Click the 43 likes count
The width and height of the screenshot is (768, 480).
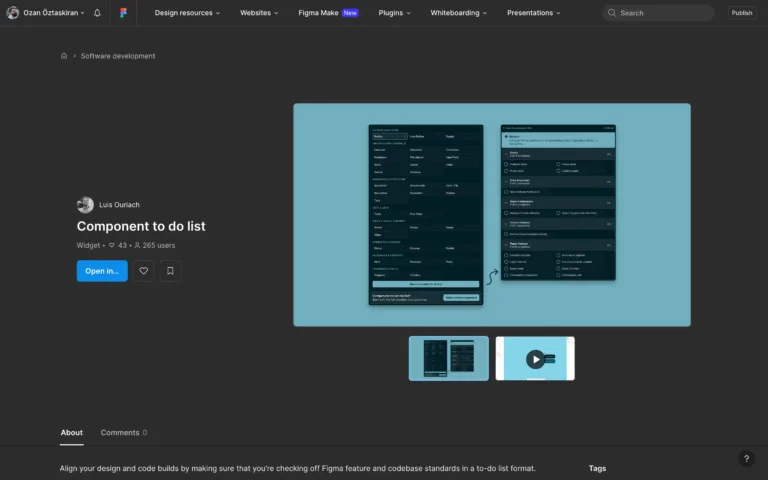pyautogui.click(x=118, y=245)
